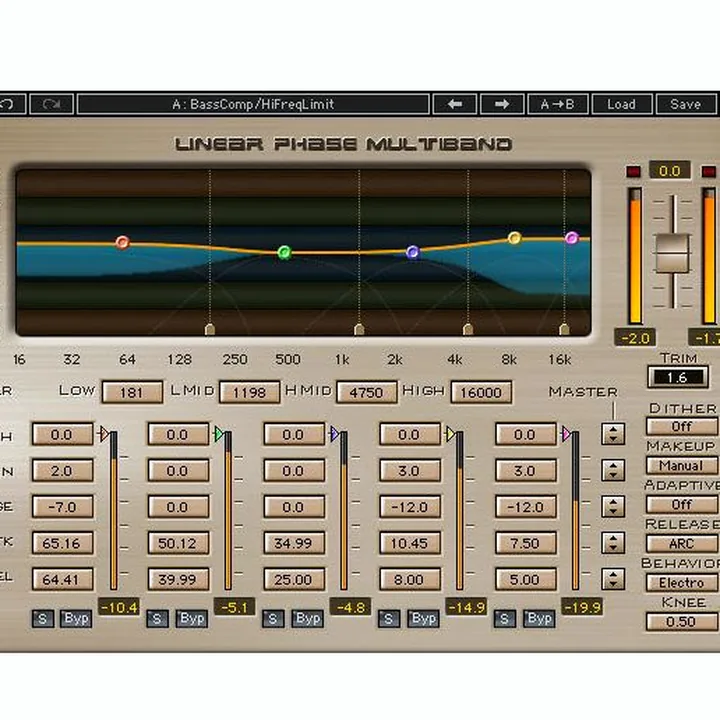Click band one range value -7.0

(63, 507)
